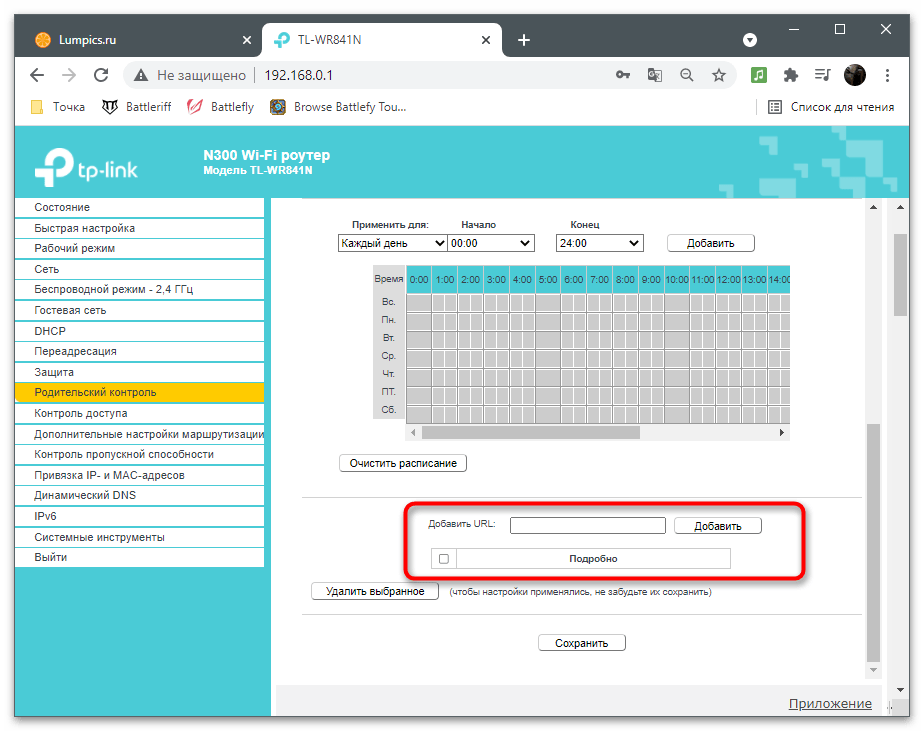Click the translate page icon
924x731 pixels.
pyautogui.click(x=655, y=75)
